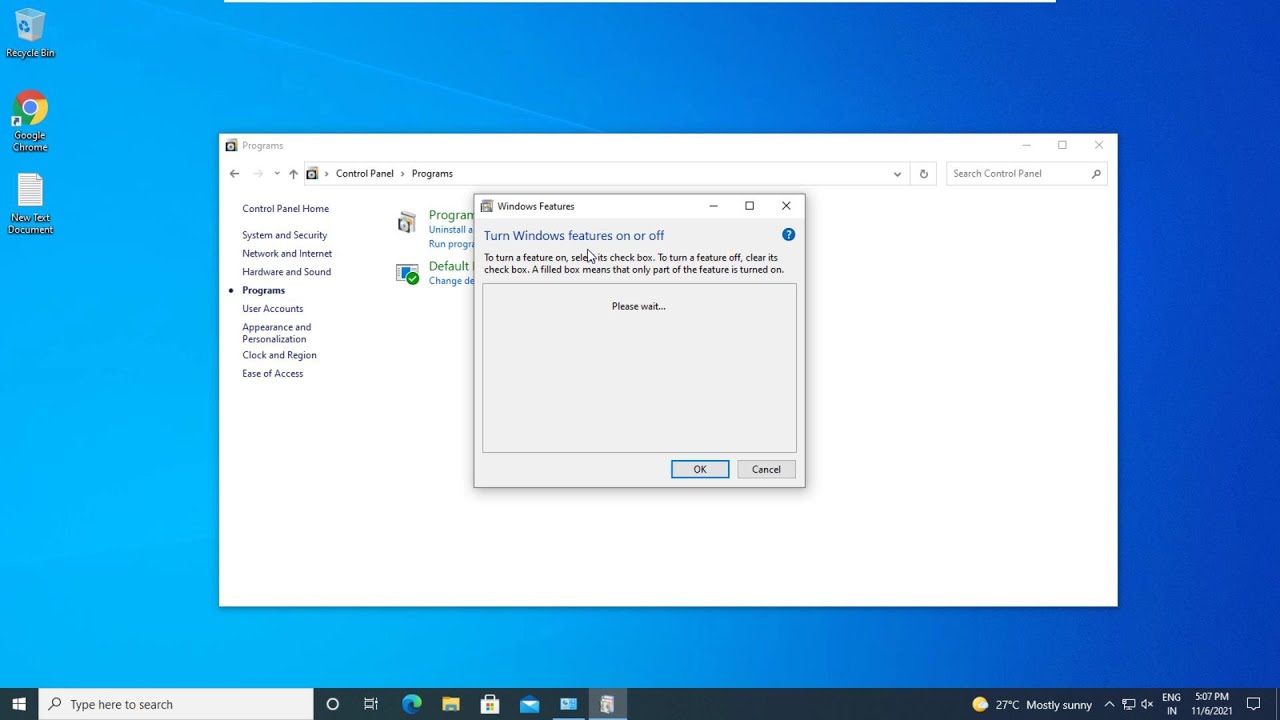This screenshot has height=720, width=1280.
Task: Click the Programs and Features icon
Action: pyautogui.click(x=407, y=222)
